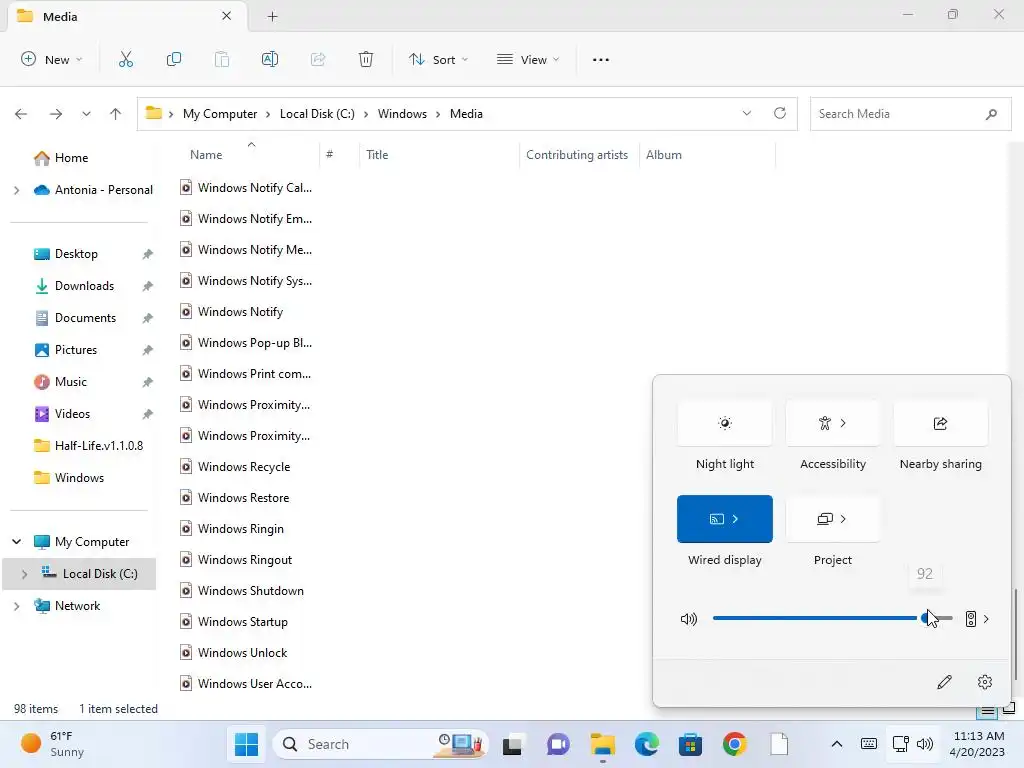Open the New dropdown menu
1024x768 pixels.
tap(52, 59)
